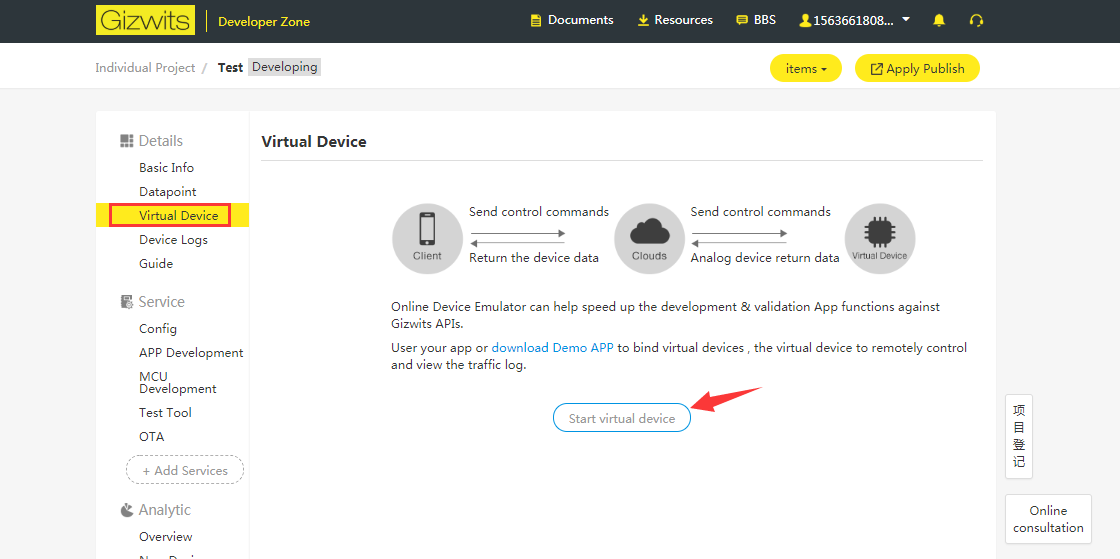Screen dimensions: 1120x559
Task: Click the Developing status label
Action: 284,67
